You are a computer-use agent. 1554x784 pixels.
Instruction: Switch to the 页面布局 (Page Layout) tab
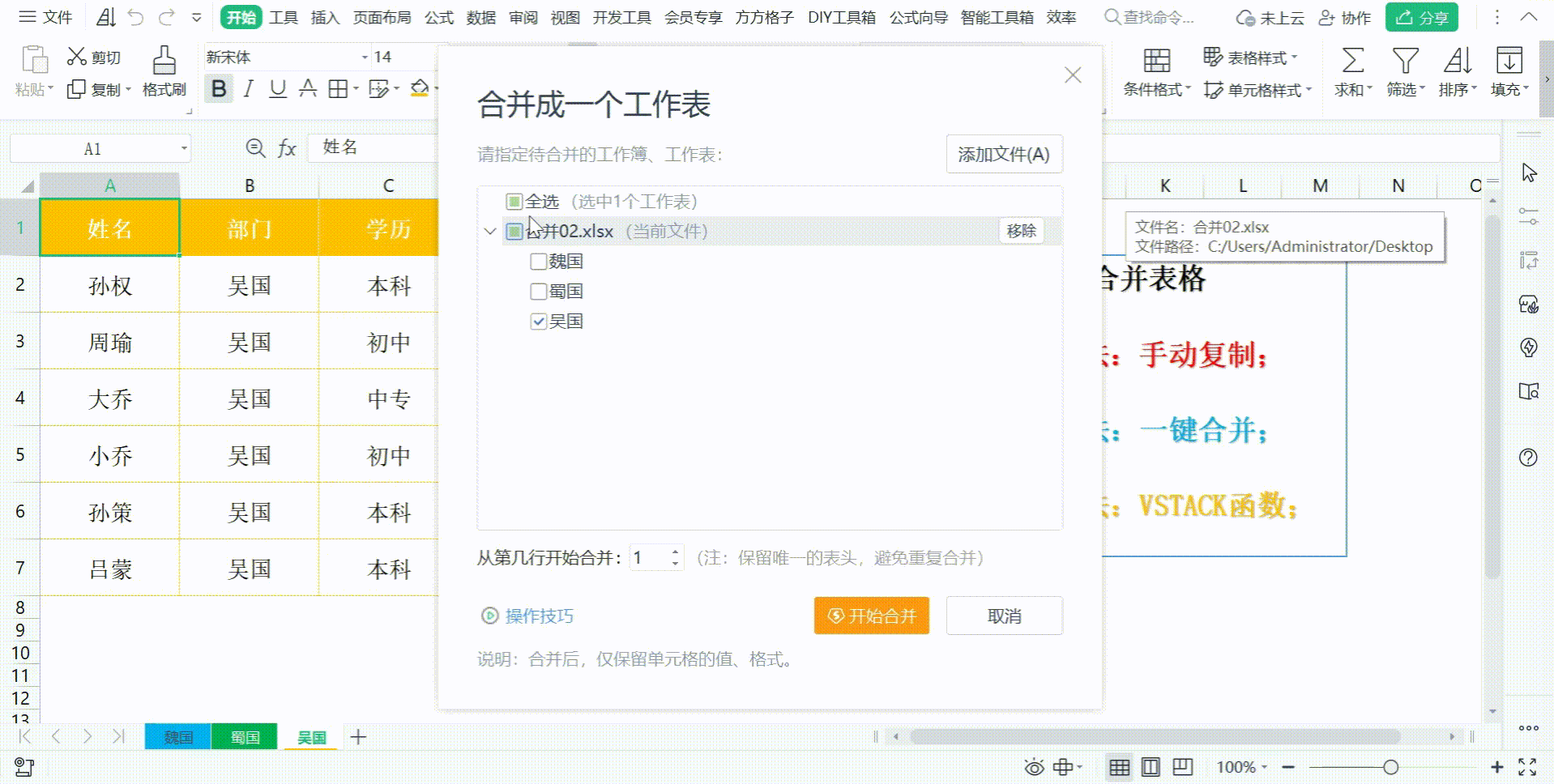(382, 17)
